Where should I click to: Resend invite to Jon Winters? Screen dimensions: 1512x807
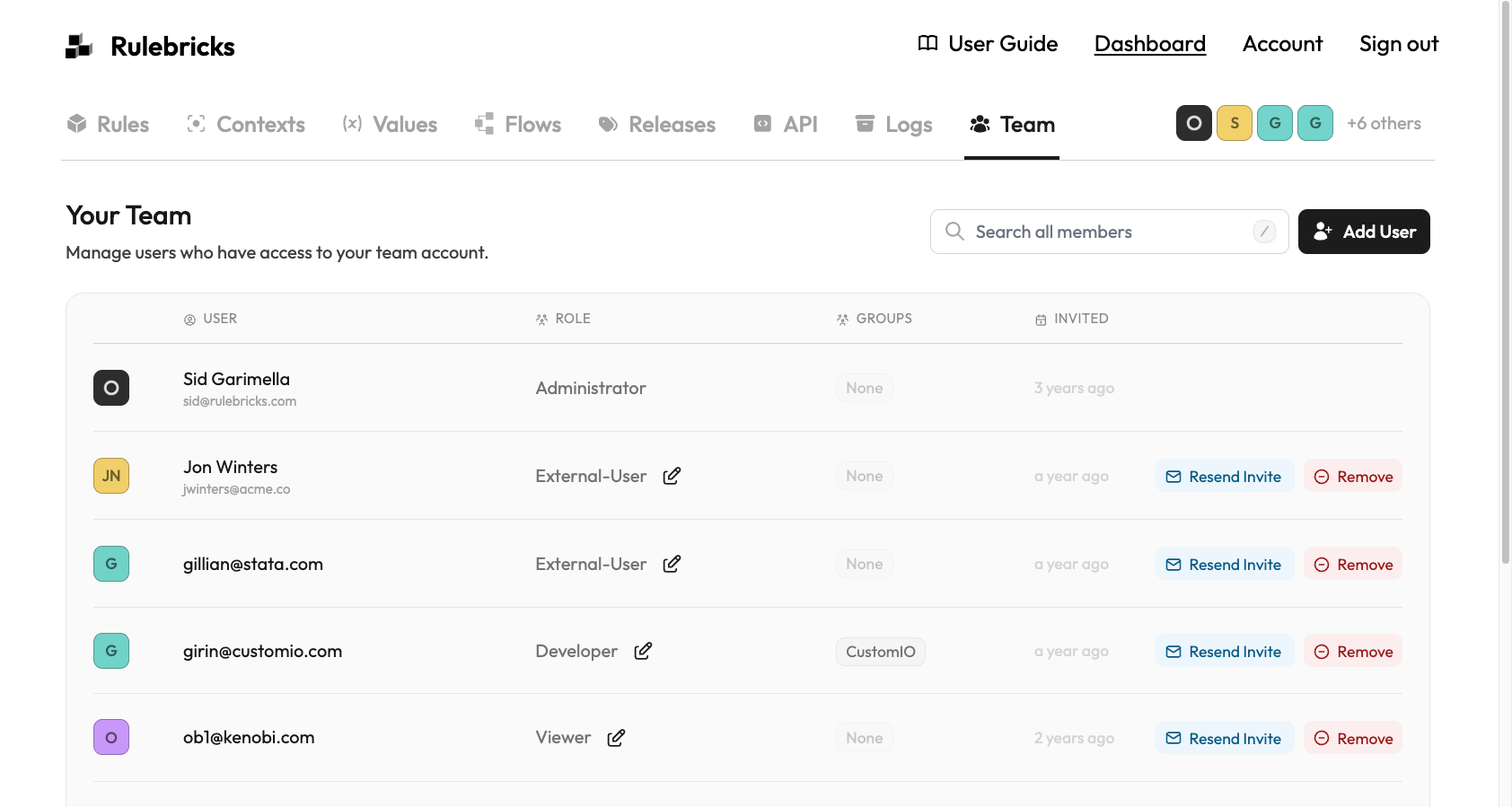(x=1224, y=476)
